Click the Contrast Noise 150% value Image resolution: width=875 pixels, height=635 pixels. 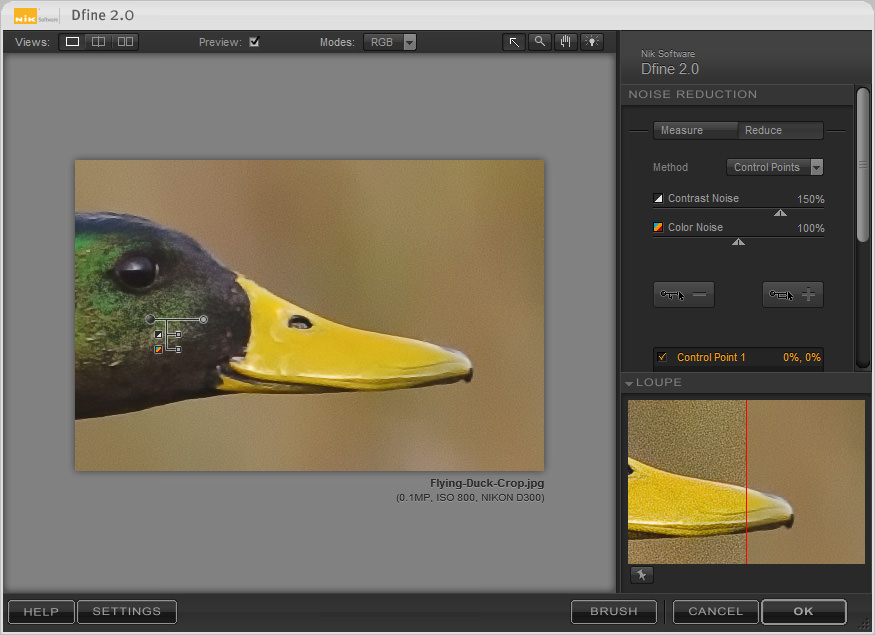point(810,199)
